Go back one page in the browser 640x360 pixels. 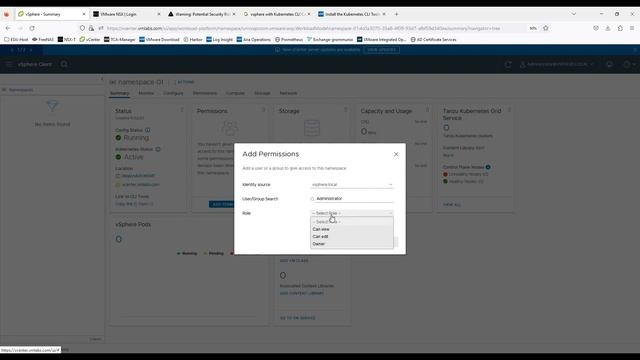(8, 28)
